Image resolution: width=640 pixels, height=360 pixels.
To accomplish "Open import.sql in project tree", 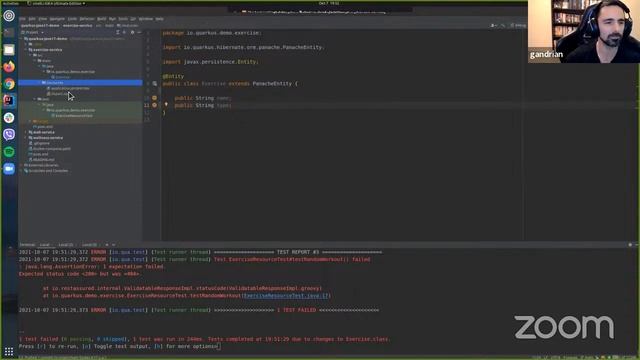I will click(x=59, y=94).
